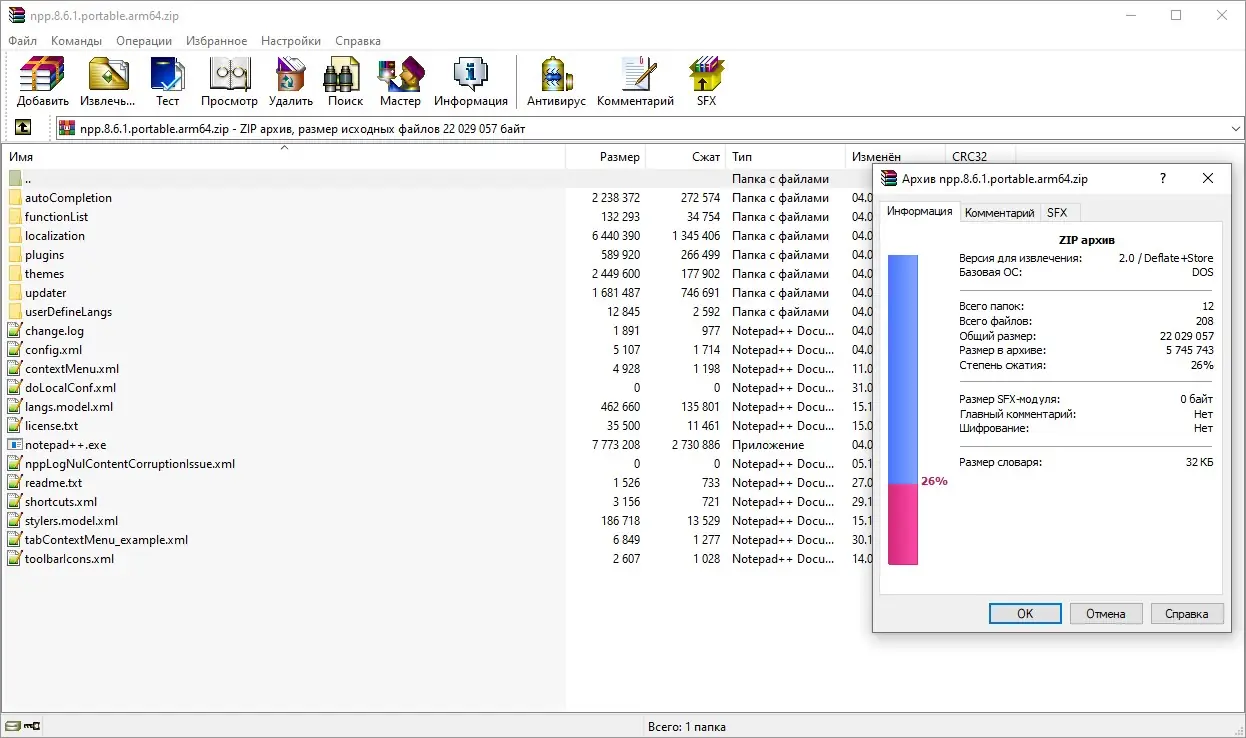Select the functionList folder name
The image size is (1246, 738).
(57, 217)
